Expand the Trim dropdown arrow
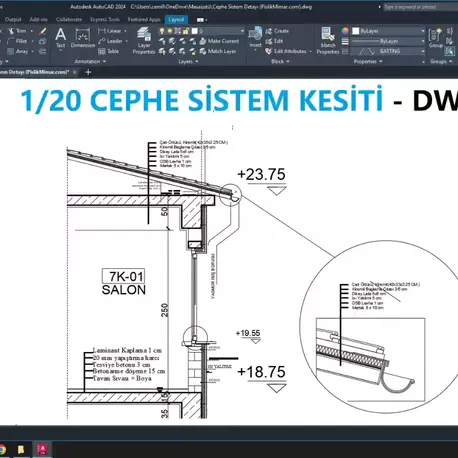 pyautogui.click(x=32, y=31)
